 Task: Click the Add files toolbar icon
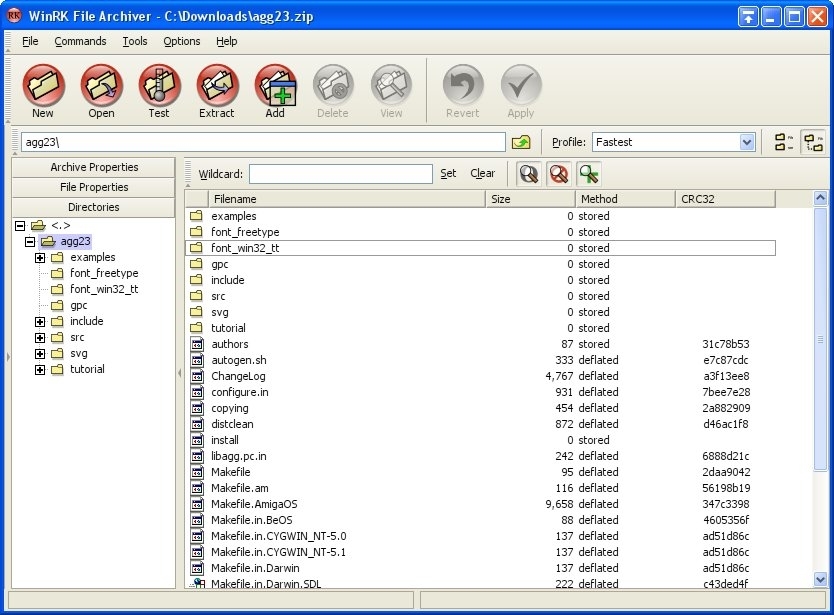tap(276, 85)
